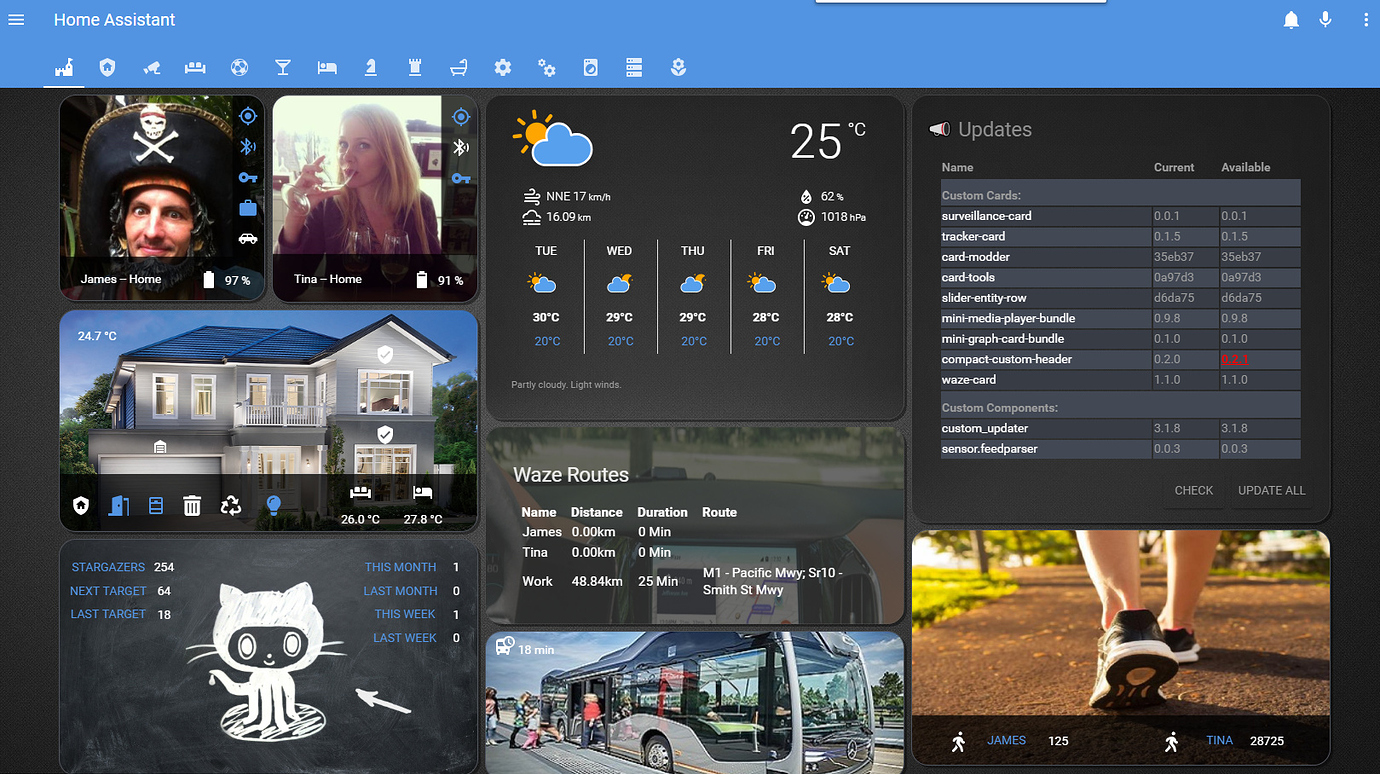
Task: Click the trash bin icon on house card
Action: point(192,506)
